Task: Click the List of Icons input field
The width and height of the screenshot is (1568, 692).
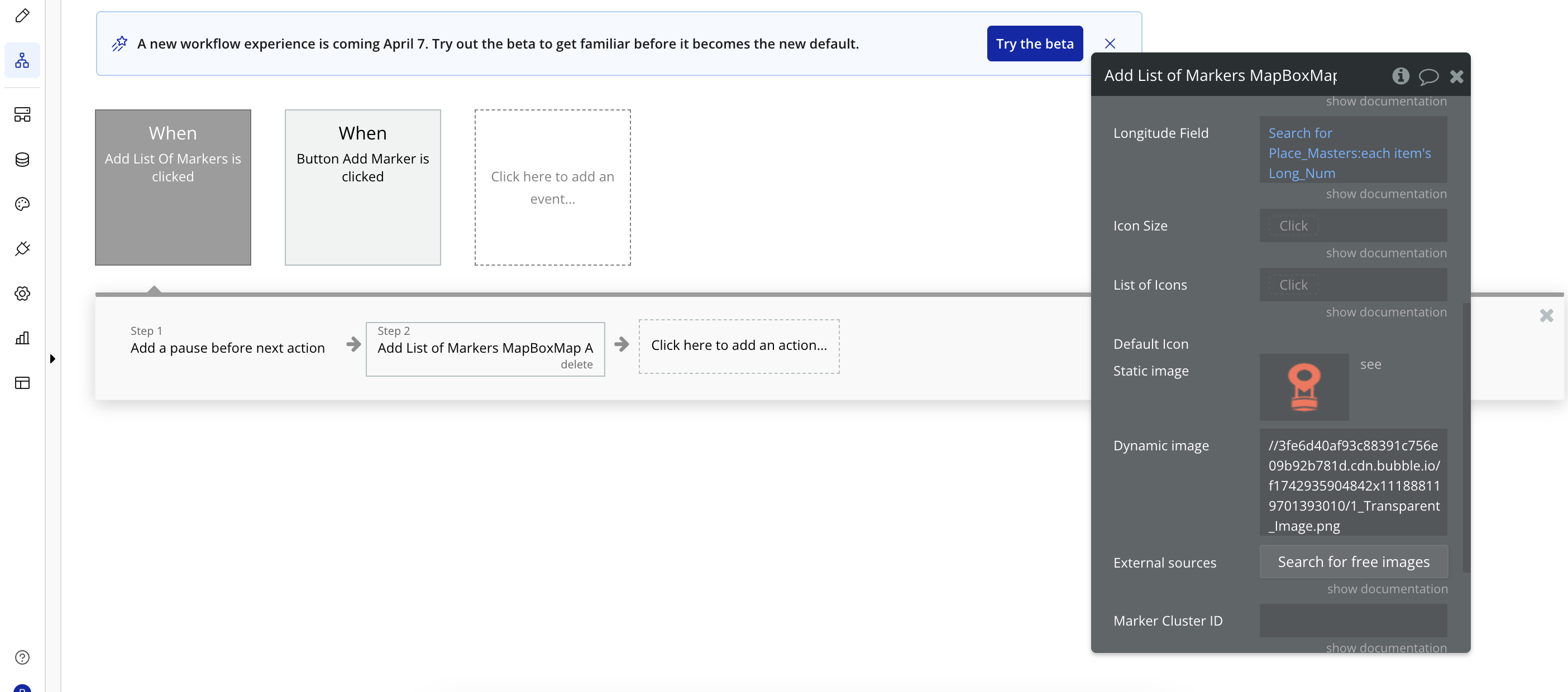Action: [1353, 285]
